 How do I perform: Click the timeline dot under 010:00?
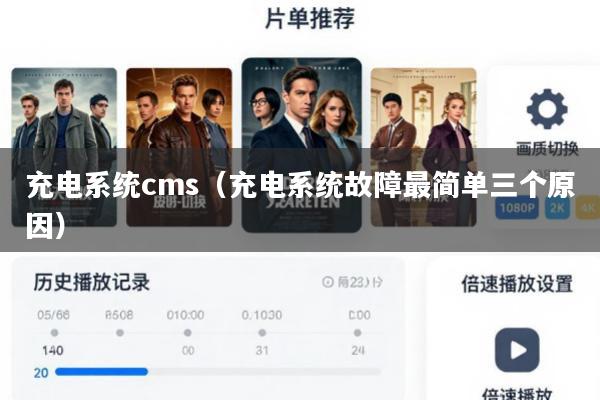[x=188, y=333]
